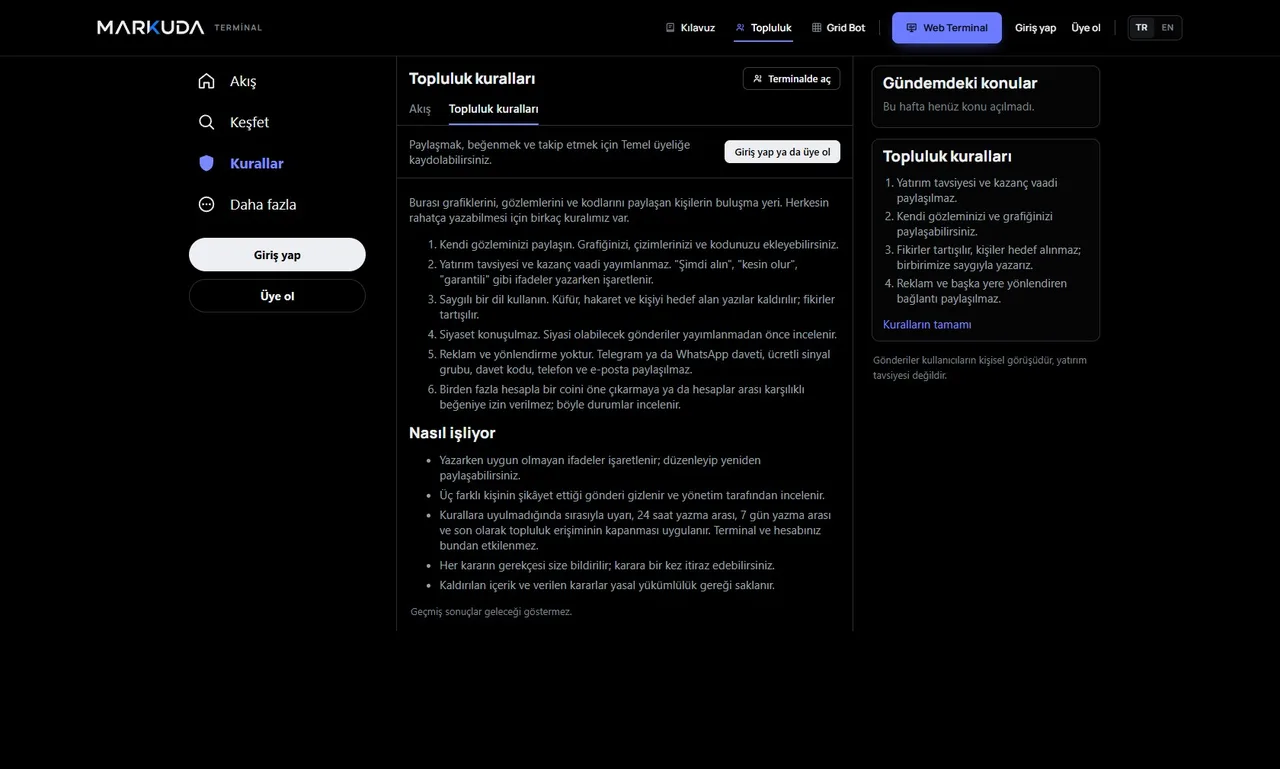
Task: Click the sidebar Üye ol button
Action: (x=277, y=296)
